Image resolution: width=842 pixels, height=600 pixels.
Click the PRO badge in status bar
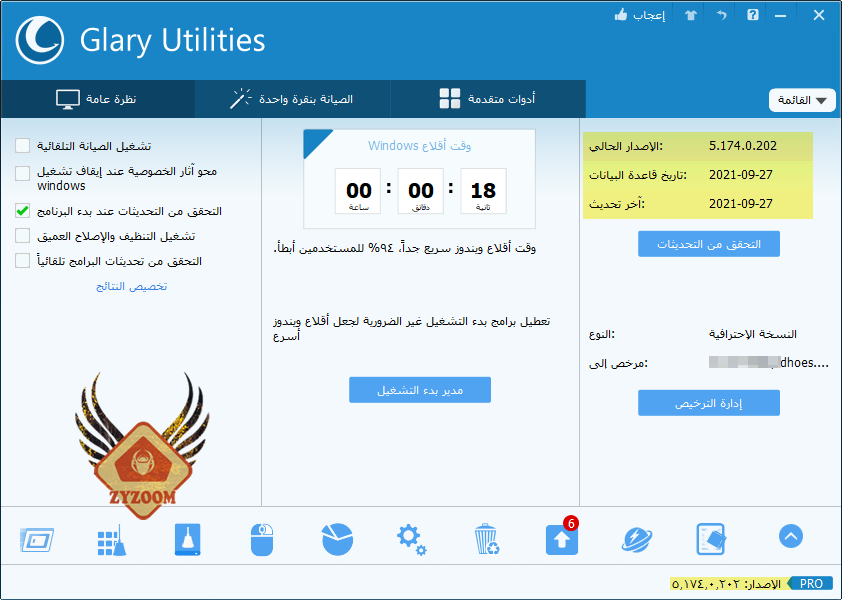pos(811,583)
